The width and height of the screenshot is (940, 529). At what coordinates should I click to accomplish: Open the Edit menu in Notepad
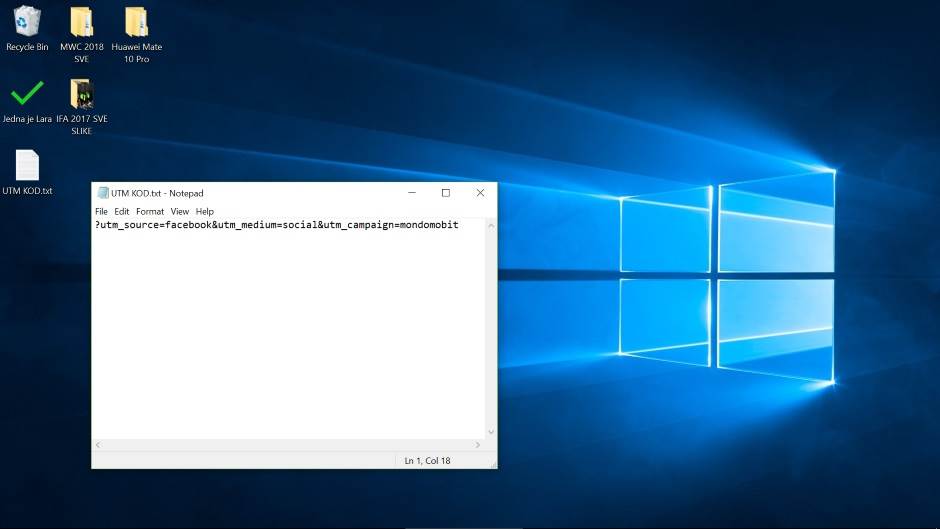[122, 212]
